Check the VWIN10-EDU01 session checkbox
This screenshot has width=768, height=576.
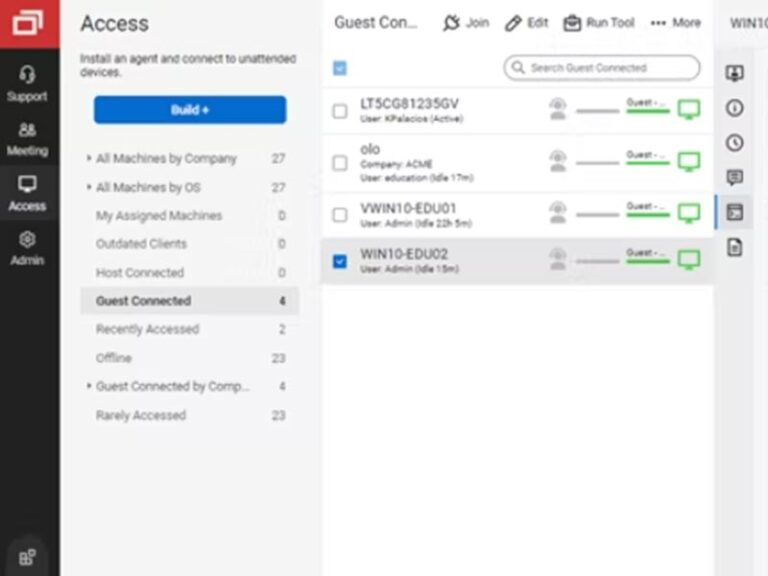(x=339, y=215)
